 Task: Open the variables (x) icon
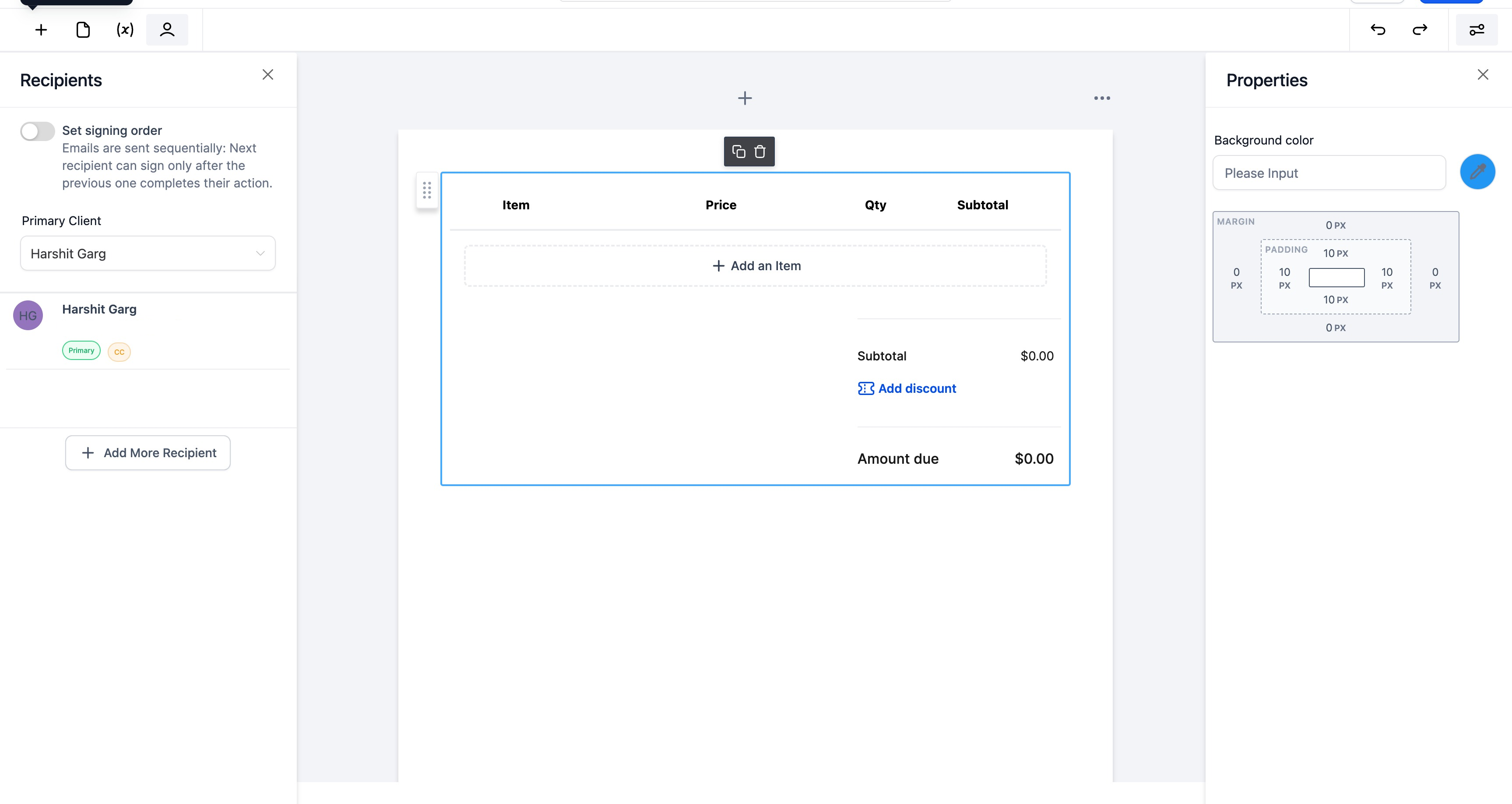[x=125, y=30]
